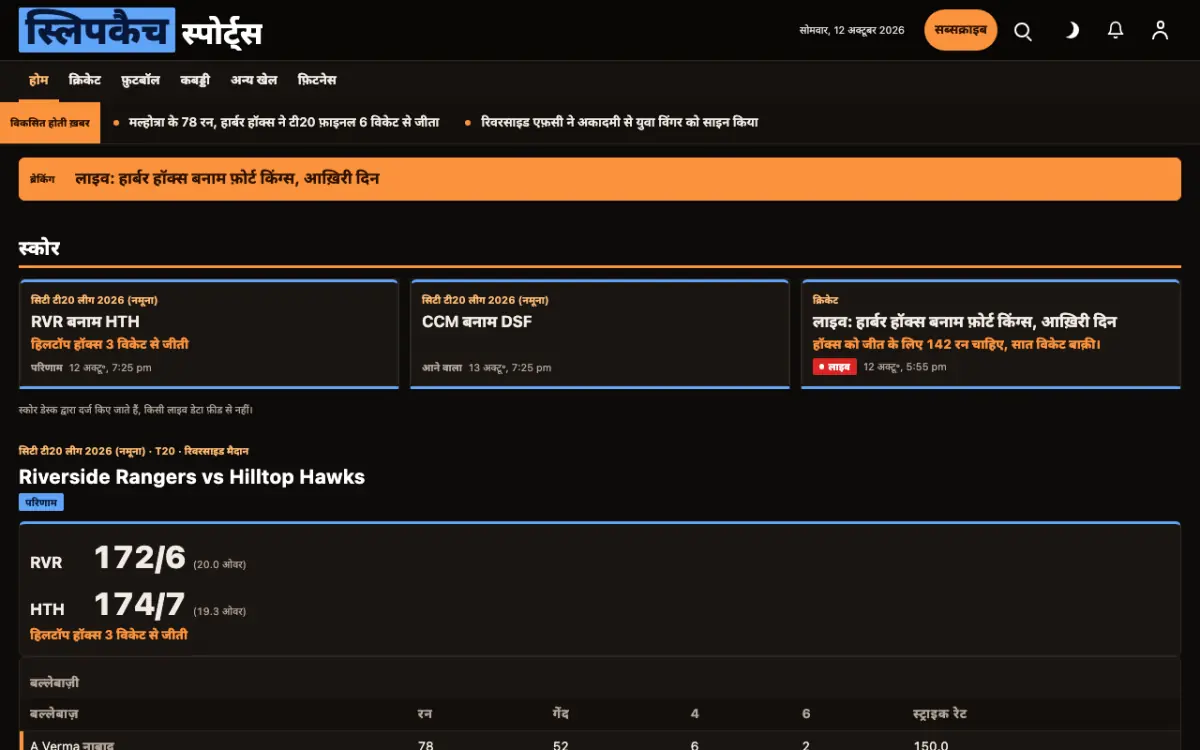The height and width of the screenshot is (750, 1200).
Task: Click RVR score 172/6
Action: tap(140, 558)
